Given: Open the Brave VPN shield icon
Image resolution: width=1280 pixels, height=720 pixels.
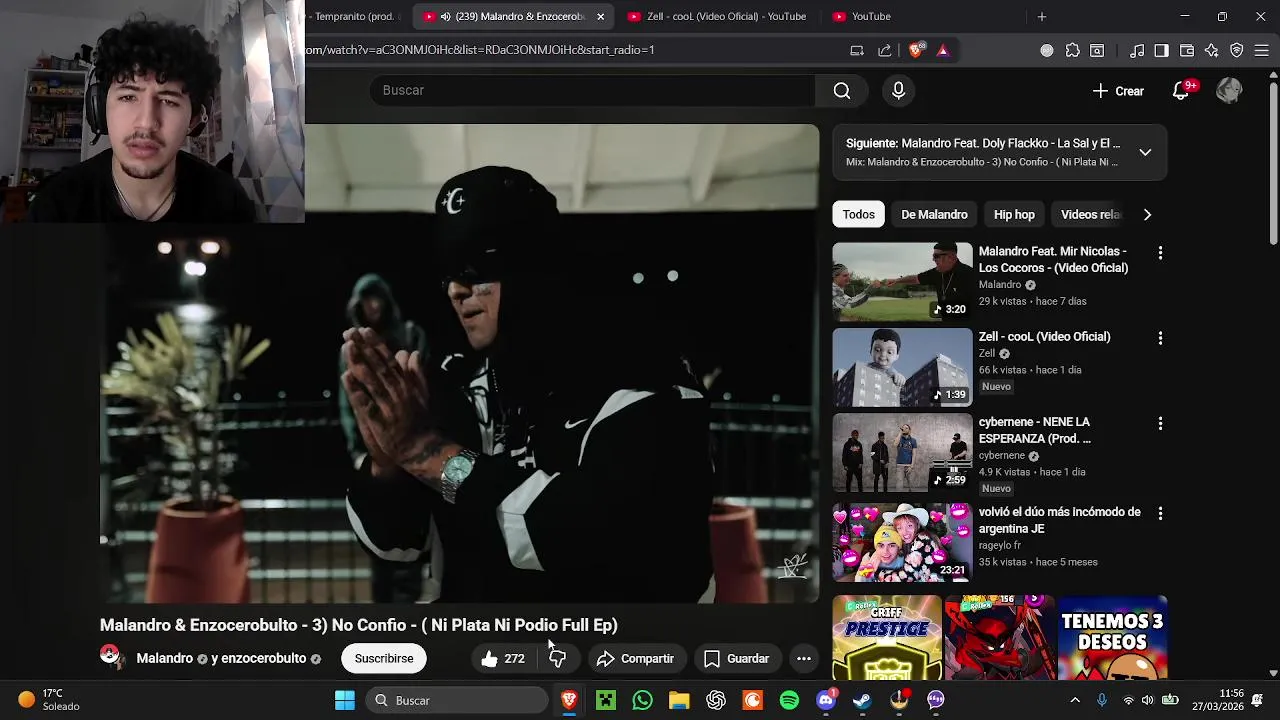Looking at the screenshot, I should click(1237, 50).
